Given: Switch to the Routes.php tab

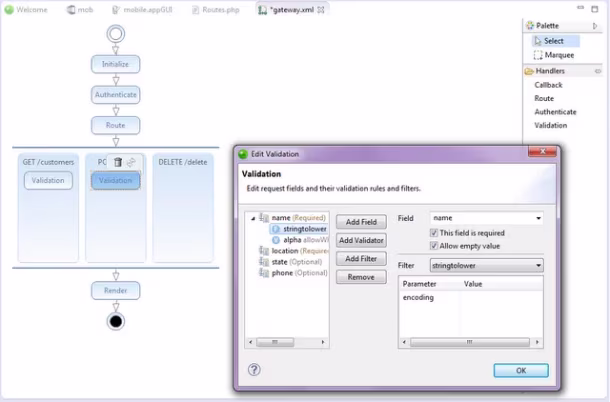Looking at the screenshot, I should click(x=216, y=10).
